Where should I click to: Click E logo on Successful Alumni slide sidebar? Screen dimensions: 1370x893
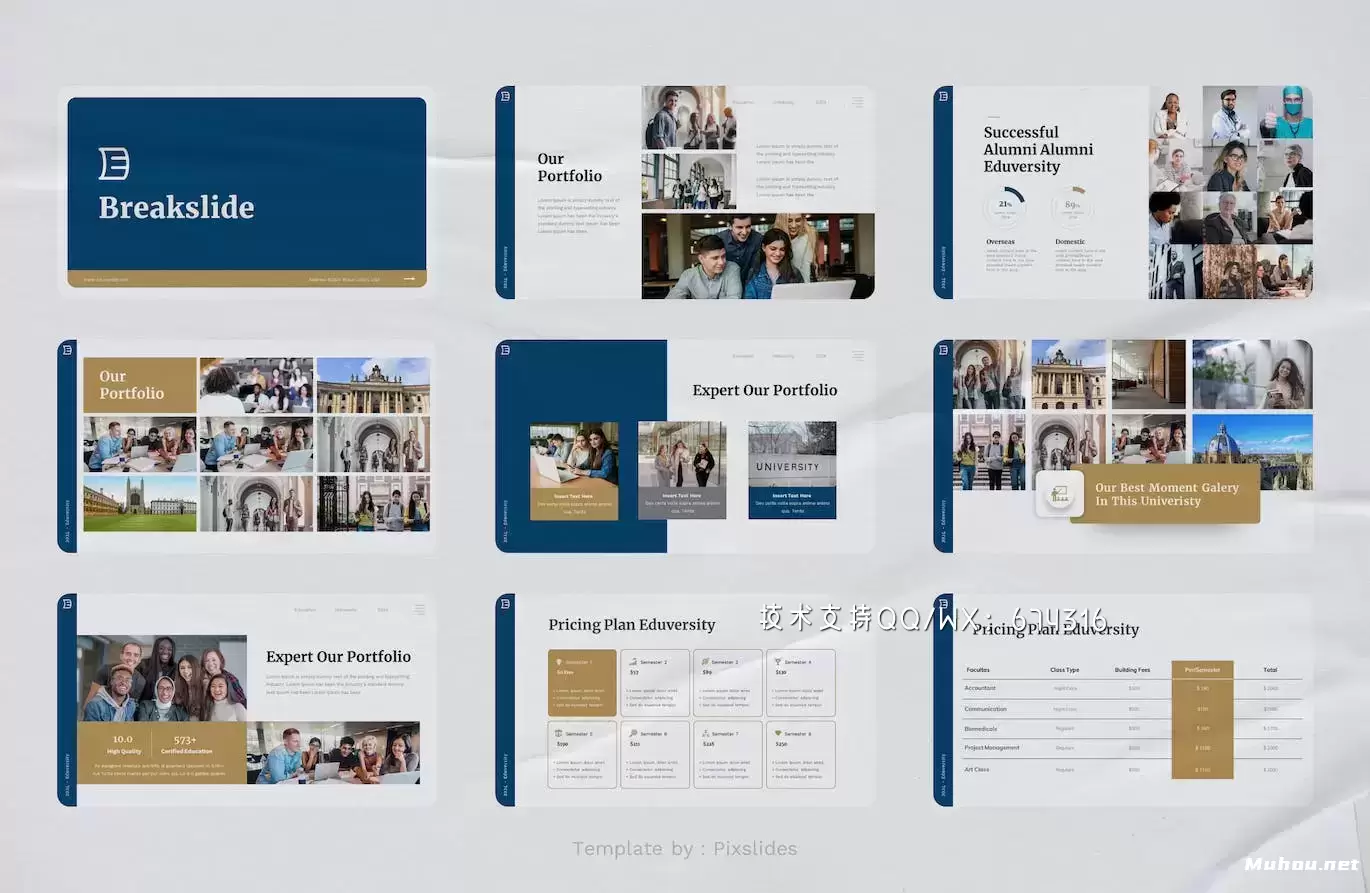click(x=943, y=97)
